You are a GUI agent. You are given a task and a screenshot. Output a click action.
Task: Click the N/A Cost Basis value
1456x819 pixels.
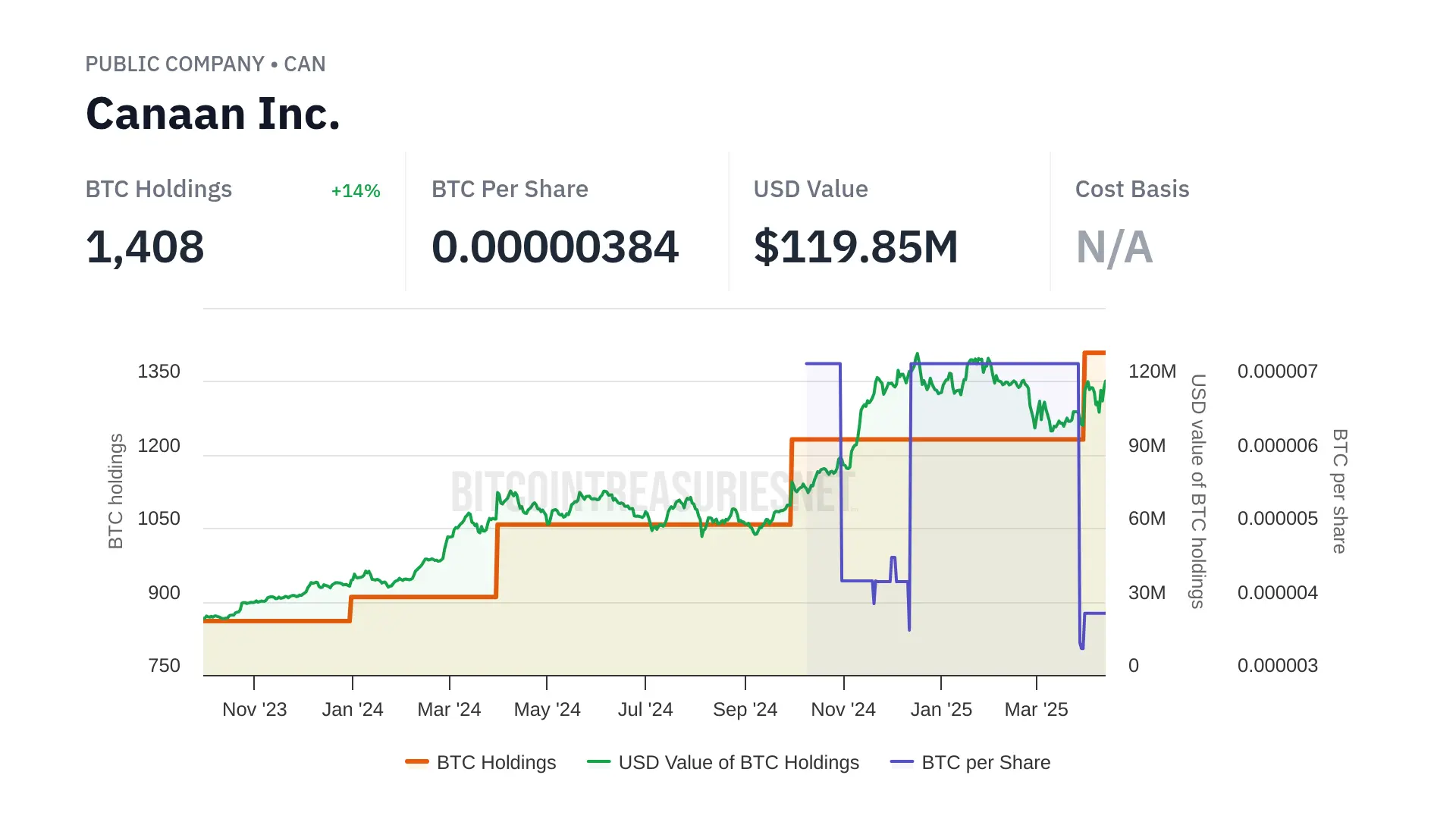tap(1114, 247)
